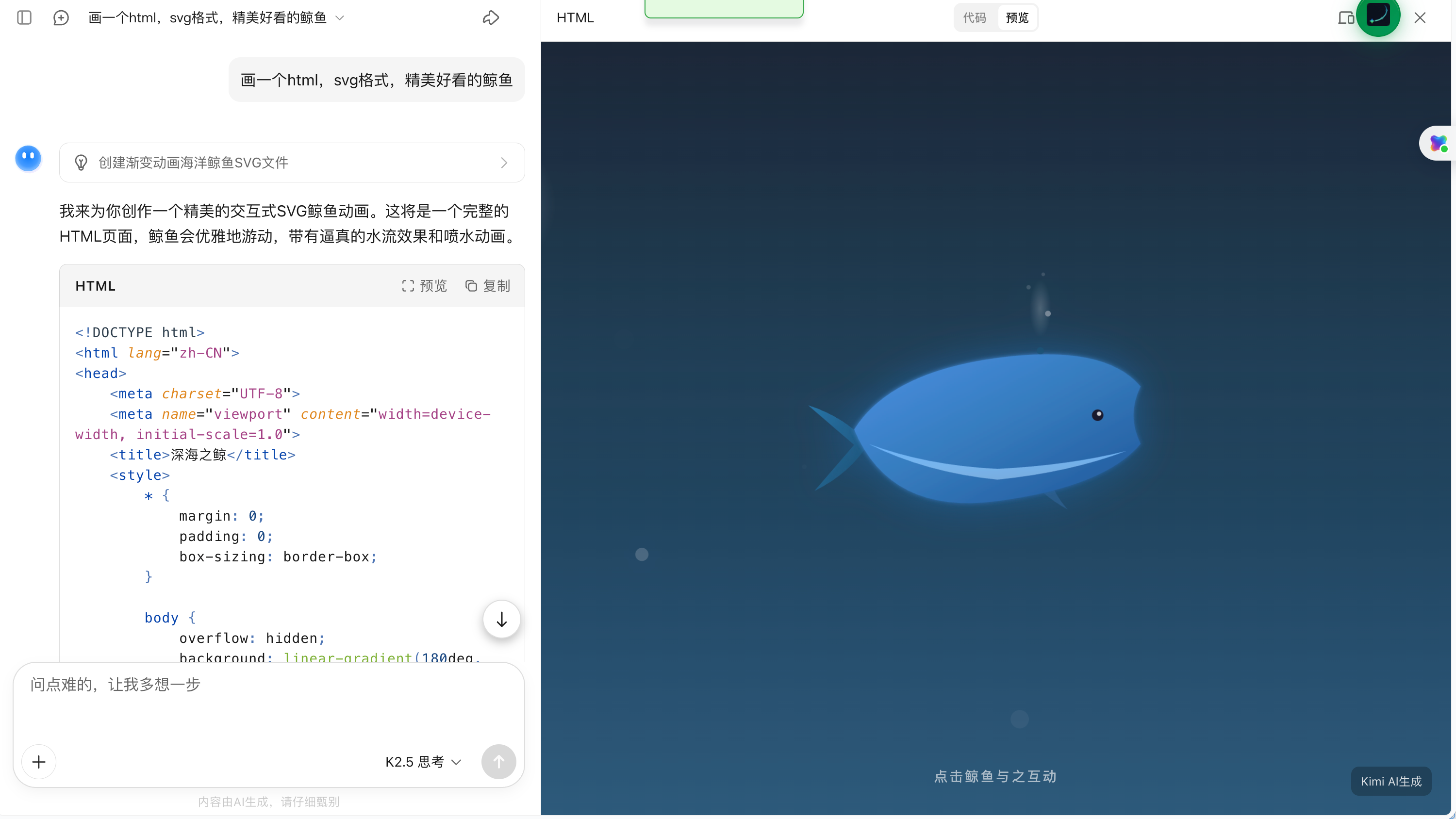Switch to the 预览 preview tab
This screenshot has height=819, width=1456.
coord(1017,17)
